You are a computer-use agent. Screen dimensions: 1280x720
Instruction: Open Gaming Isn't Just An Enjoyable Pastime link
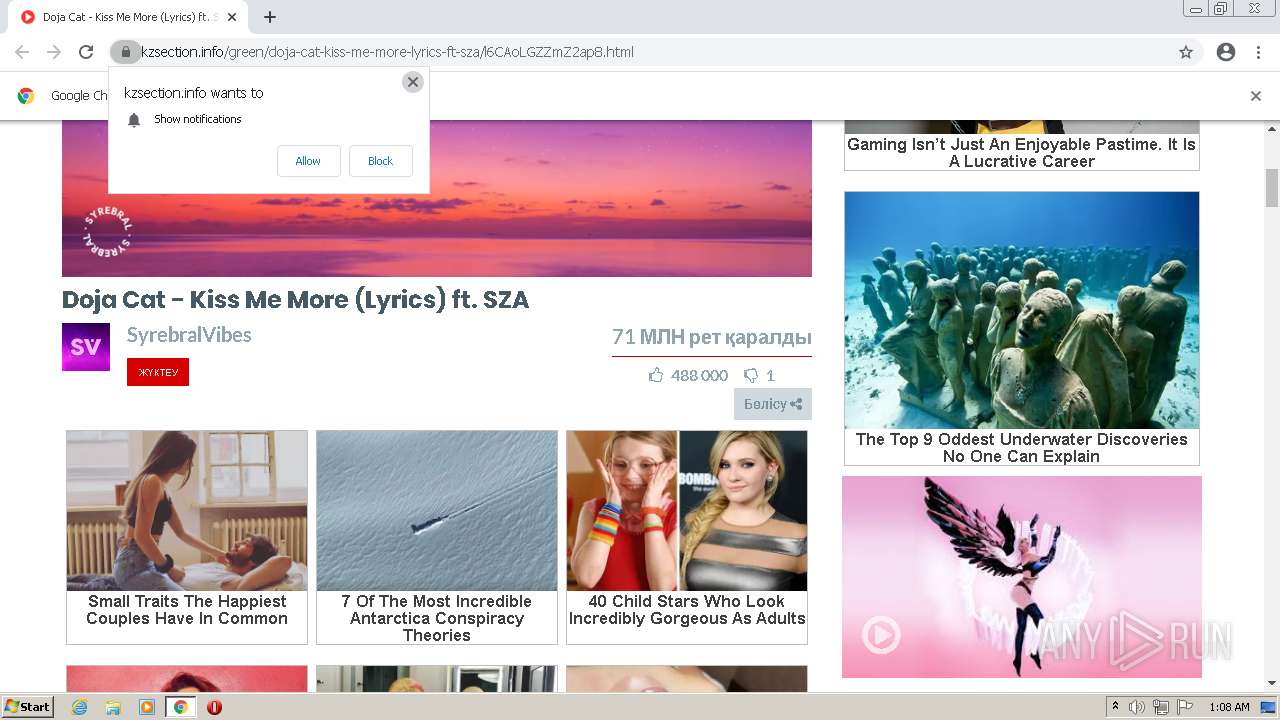point(1022,153)
